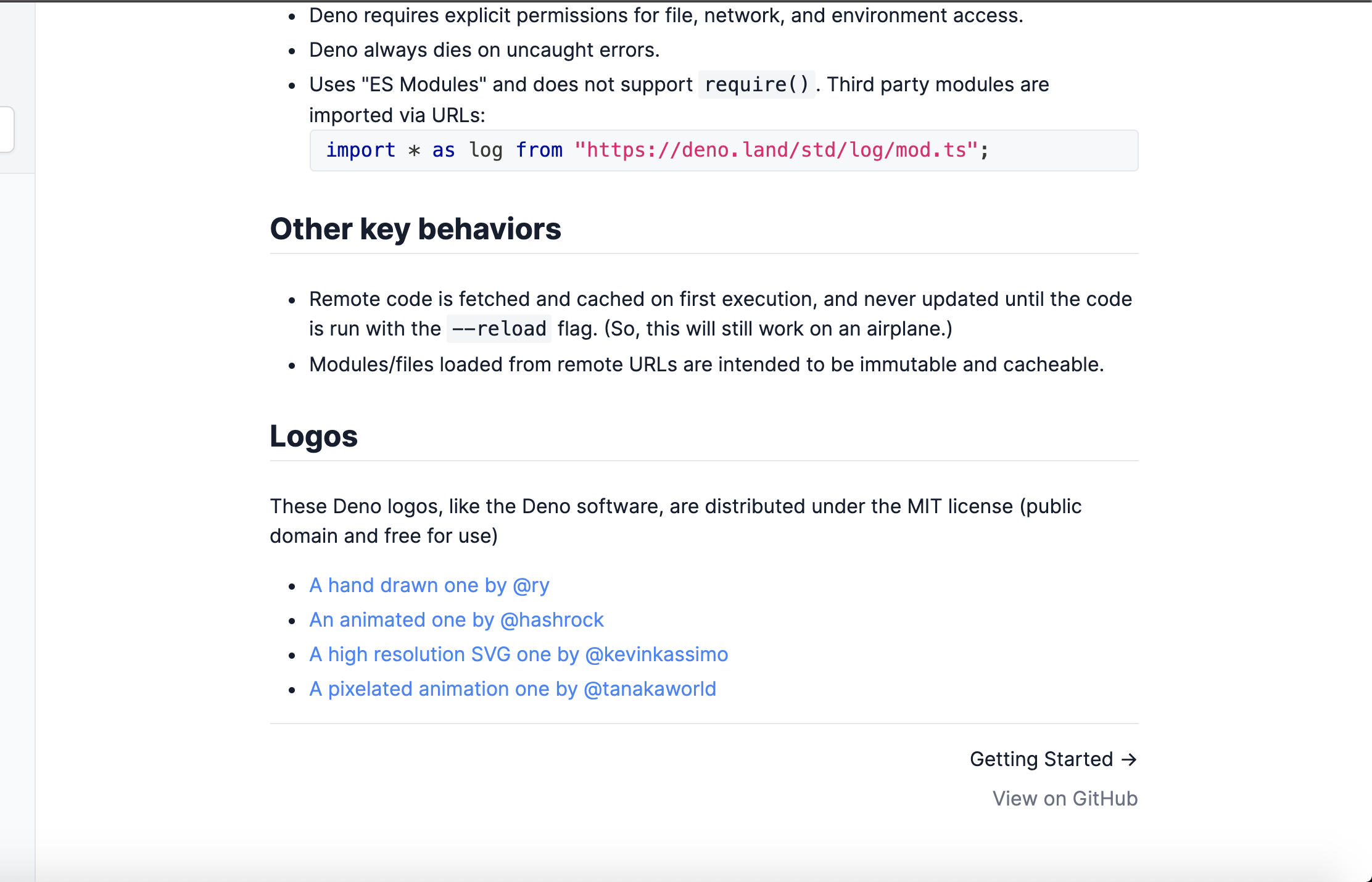Screen dimensions: 1372x882
Task: Click the bullet about explicit permissions
Action: [x=666, y=15]
